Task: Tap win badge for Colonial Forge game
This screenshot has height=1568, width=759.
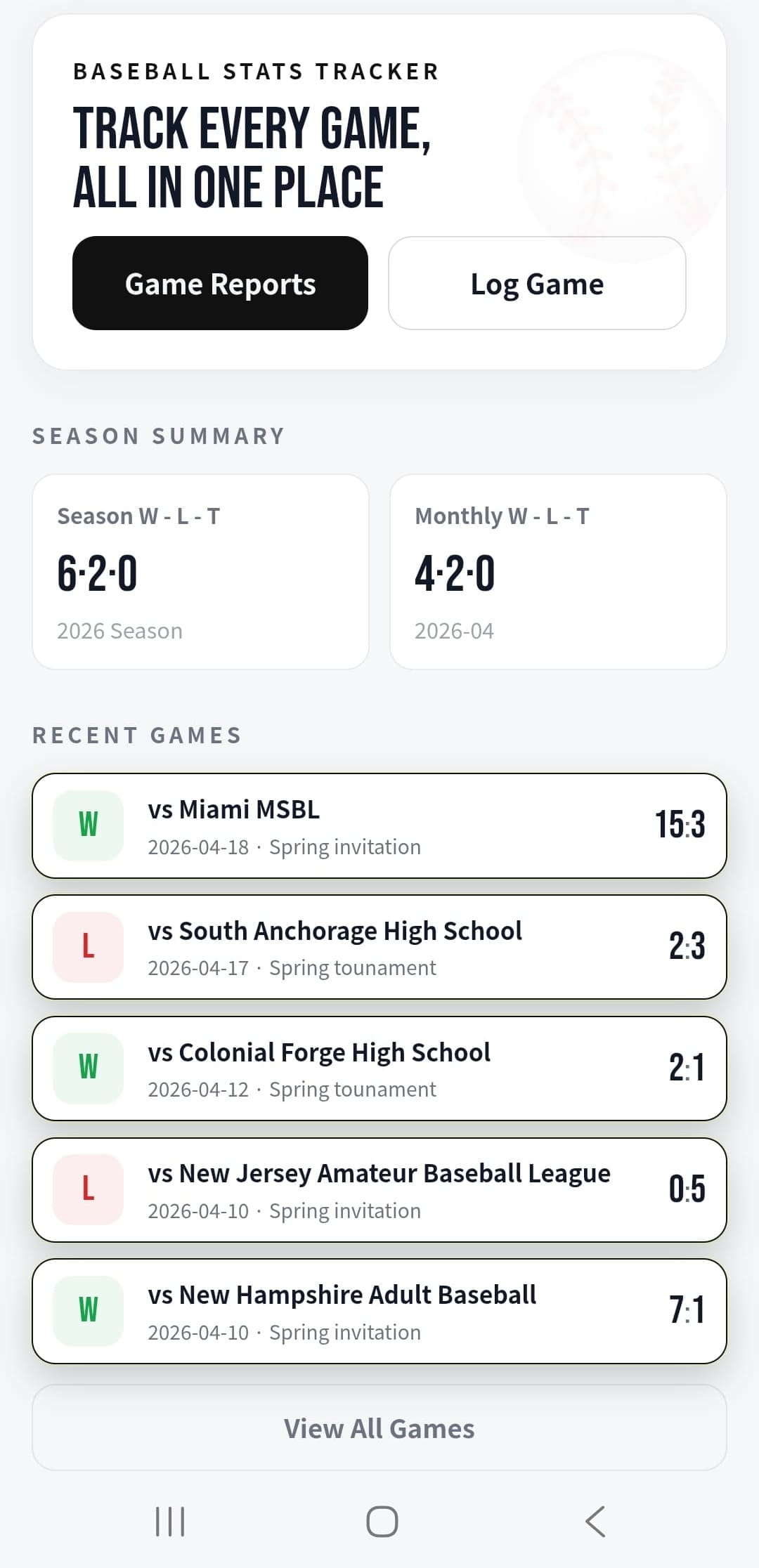Action: point(89,1069)
